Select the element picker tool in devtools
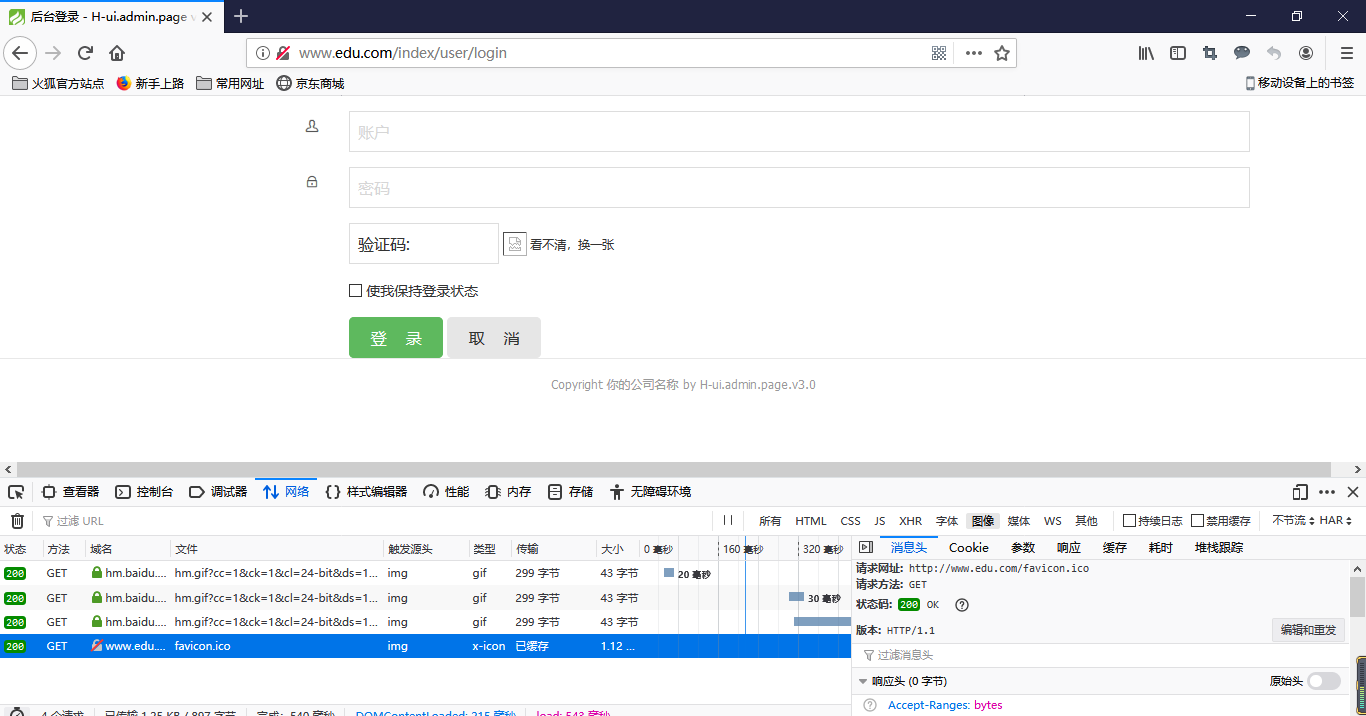Screen dimensions: 1366x716 16,491
